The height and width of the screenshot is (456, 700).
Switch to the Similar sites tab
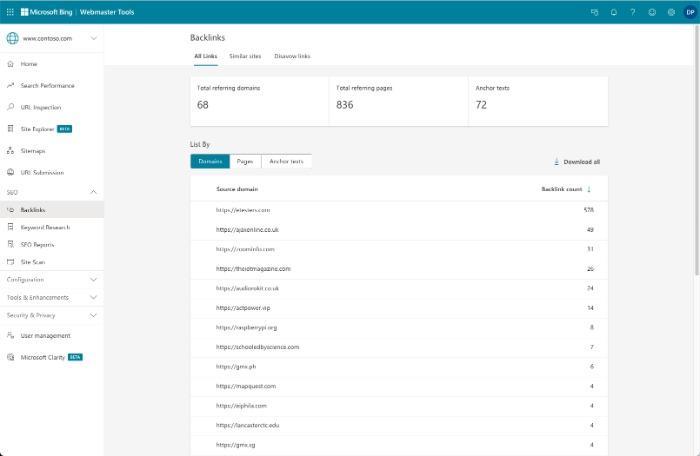point(245,56)
